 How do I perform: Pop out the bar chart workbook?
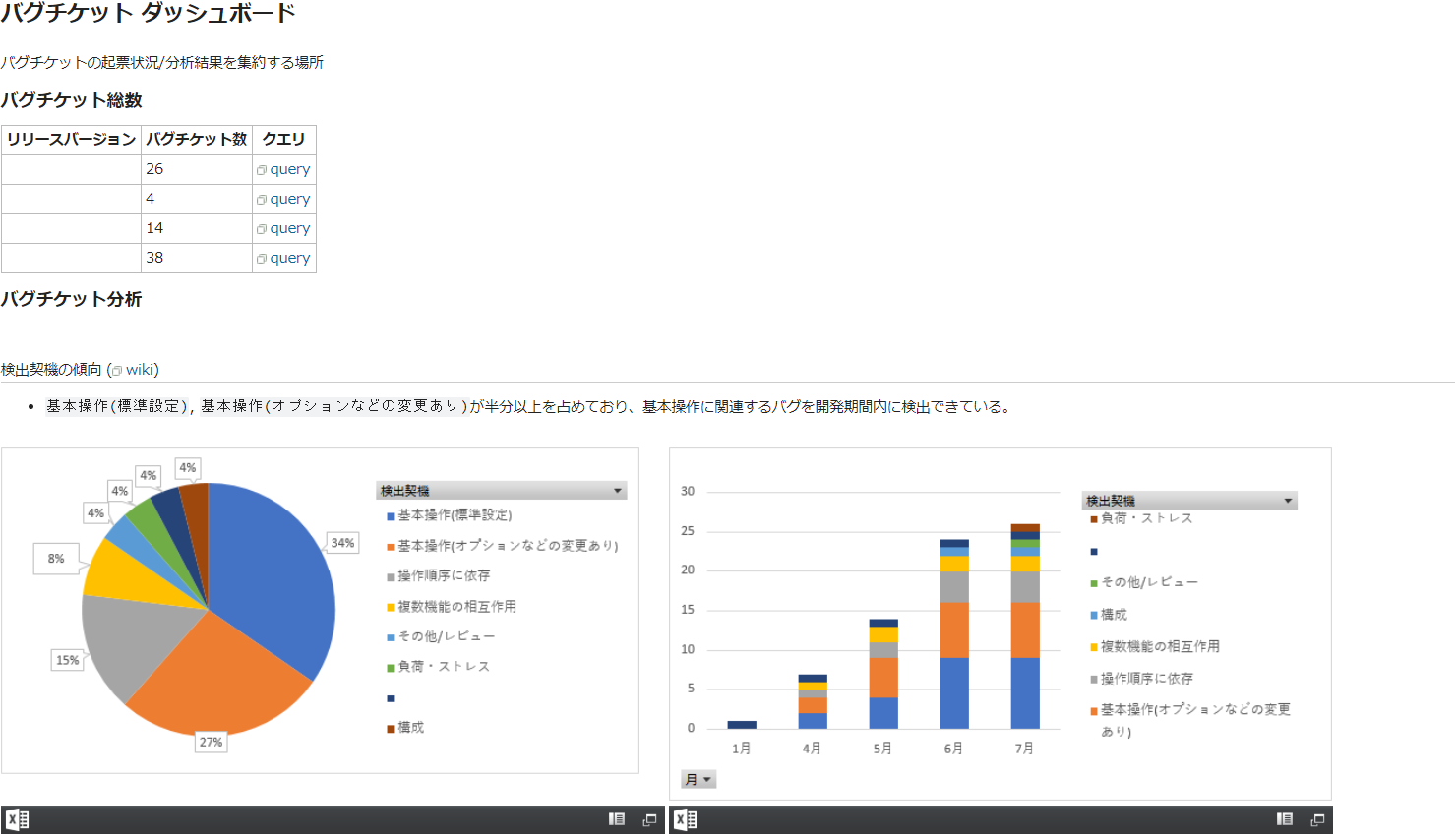click(1318, 819)
